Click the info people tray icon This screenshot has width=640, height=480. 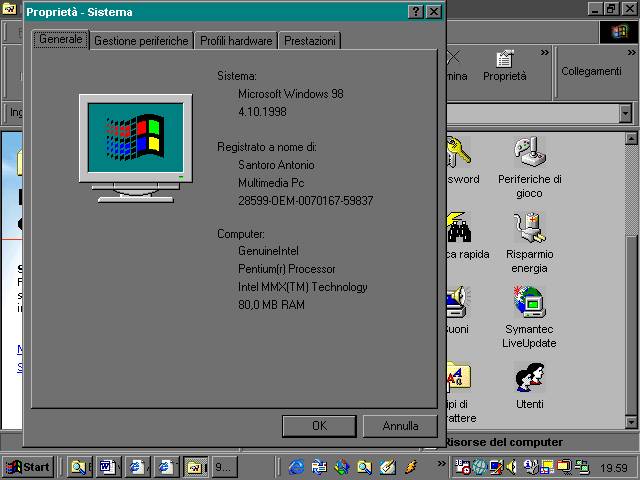pos(529,467)
